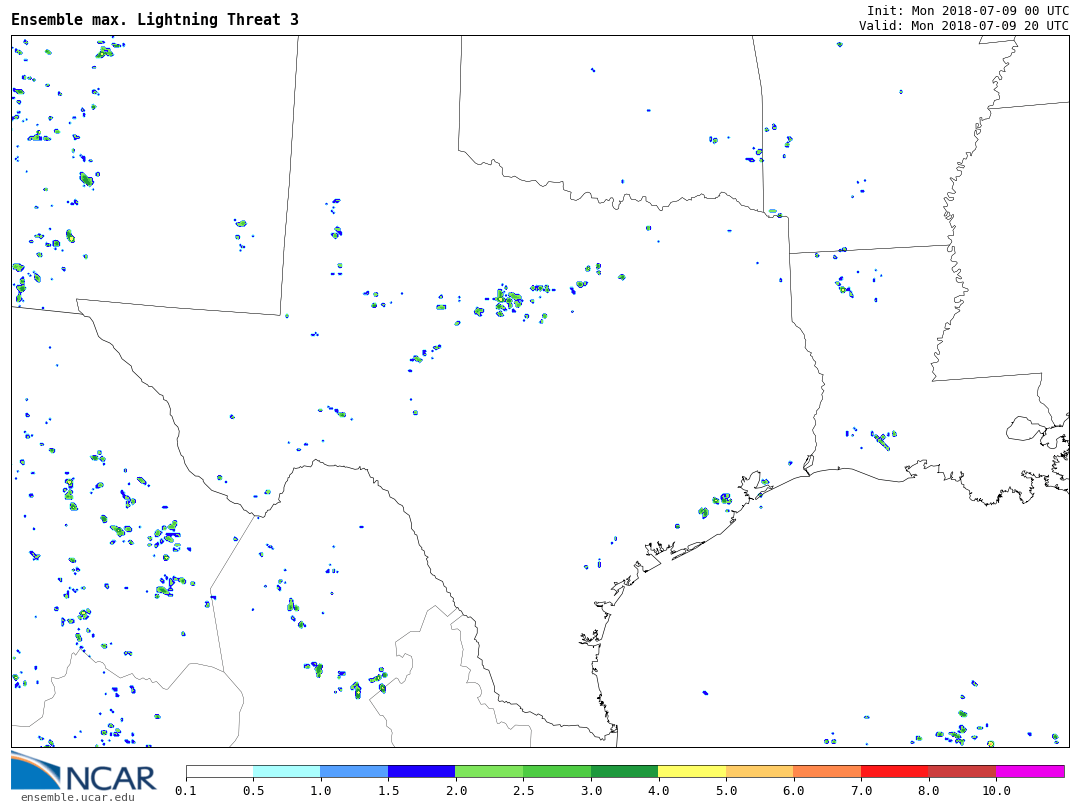The width and height of the screenshot is (1080, 810).
Task: Pick the yellow 4.0–5.0 colorbar swatch
Action: [692, 771]
